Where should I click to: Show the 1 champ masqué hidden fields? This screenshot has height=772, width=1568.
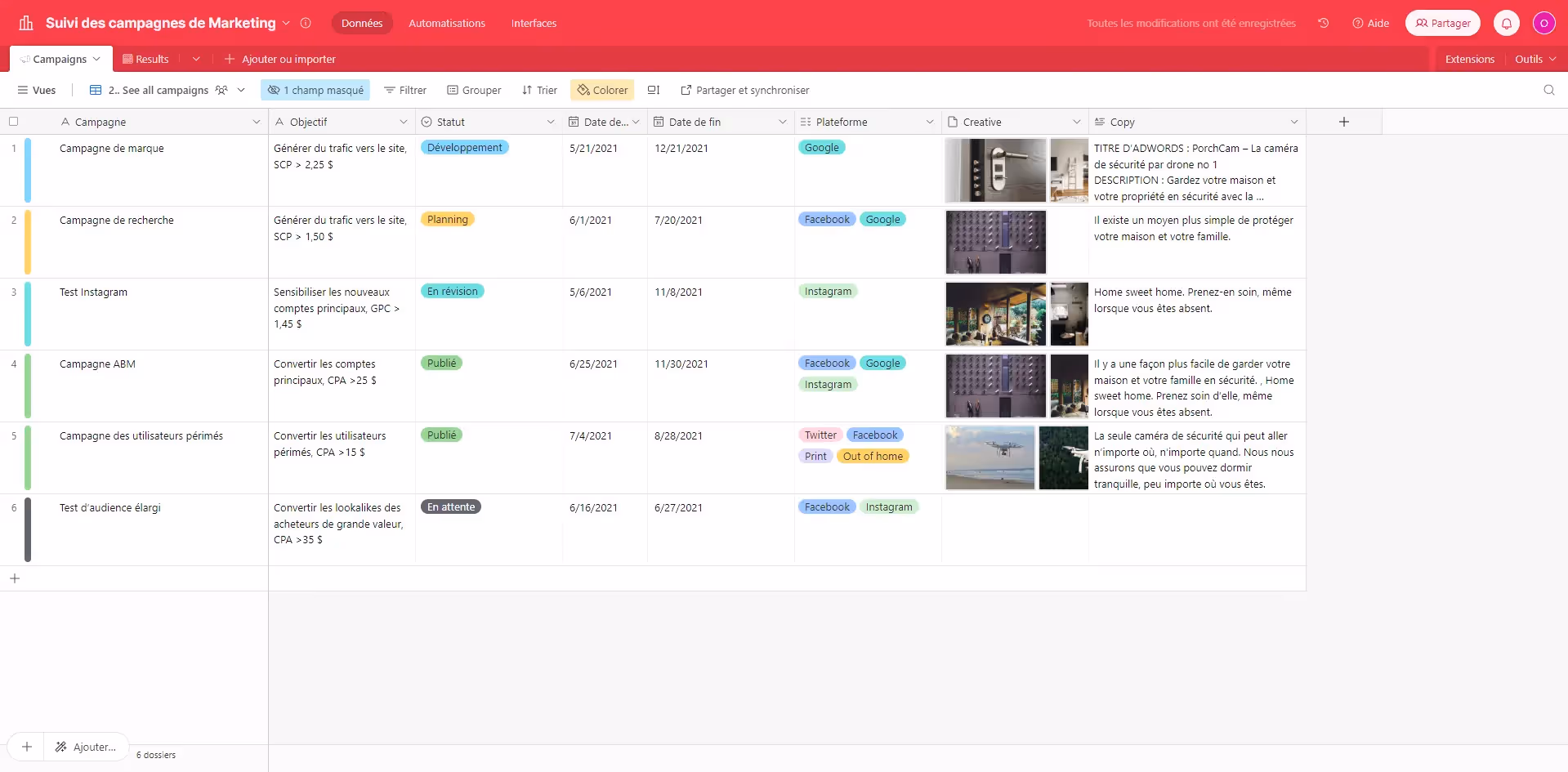[x=315, y=90]
